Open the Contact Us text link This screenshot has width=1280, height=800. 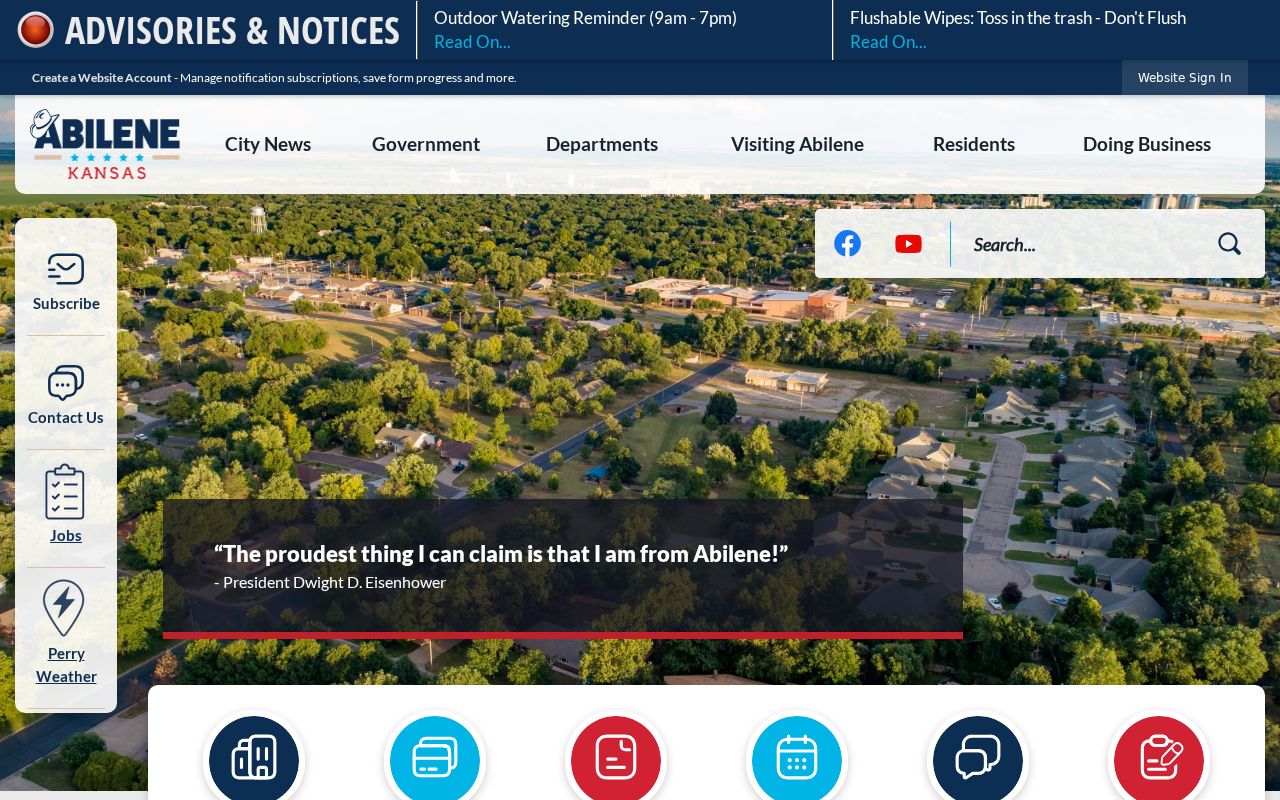[66, 417]
